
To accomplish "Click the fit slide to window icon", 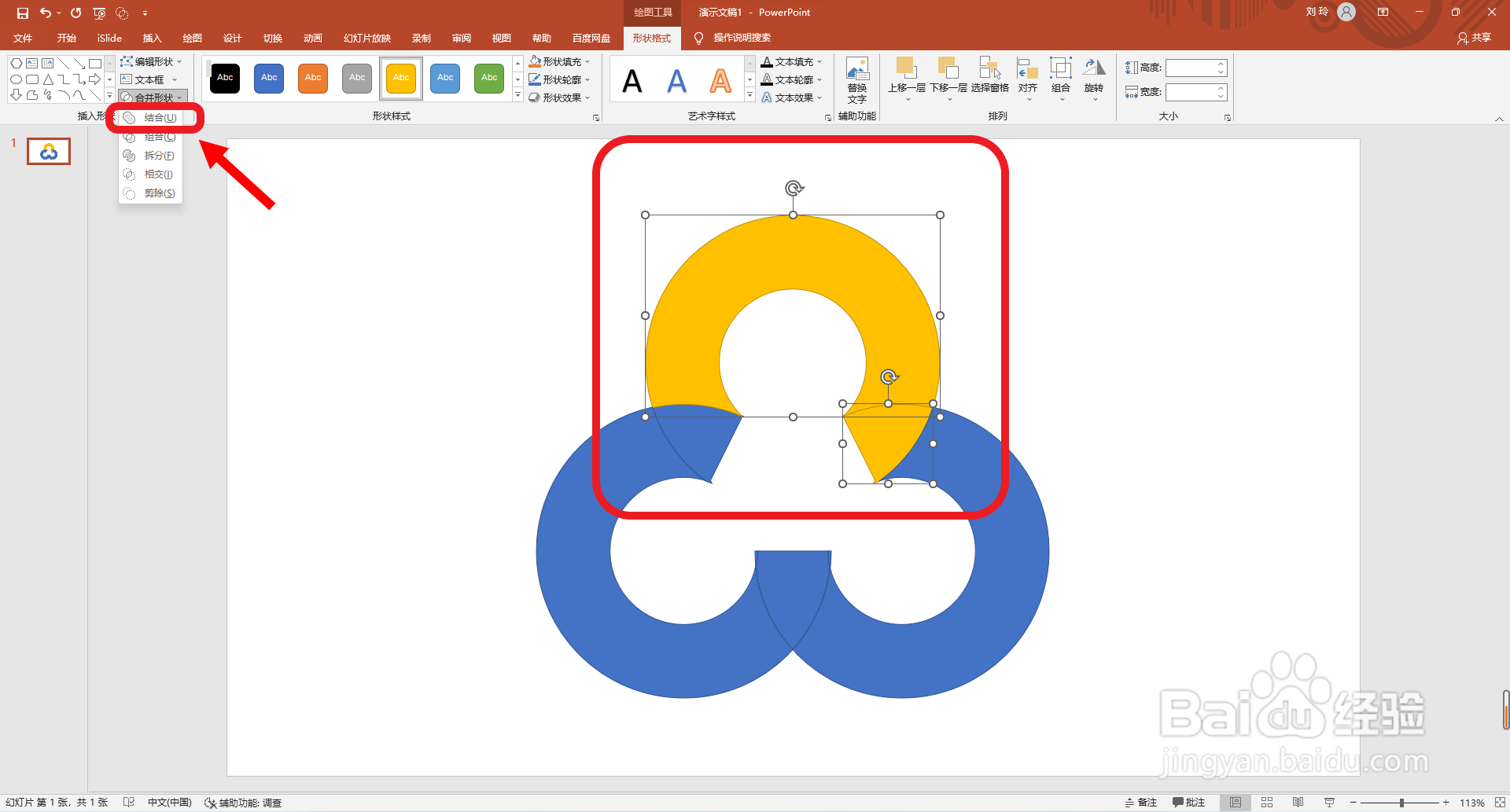I will [1500, 803].
